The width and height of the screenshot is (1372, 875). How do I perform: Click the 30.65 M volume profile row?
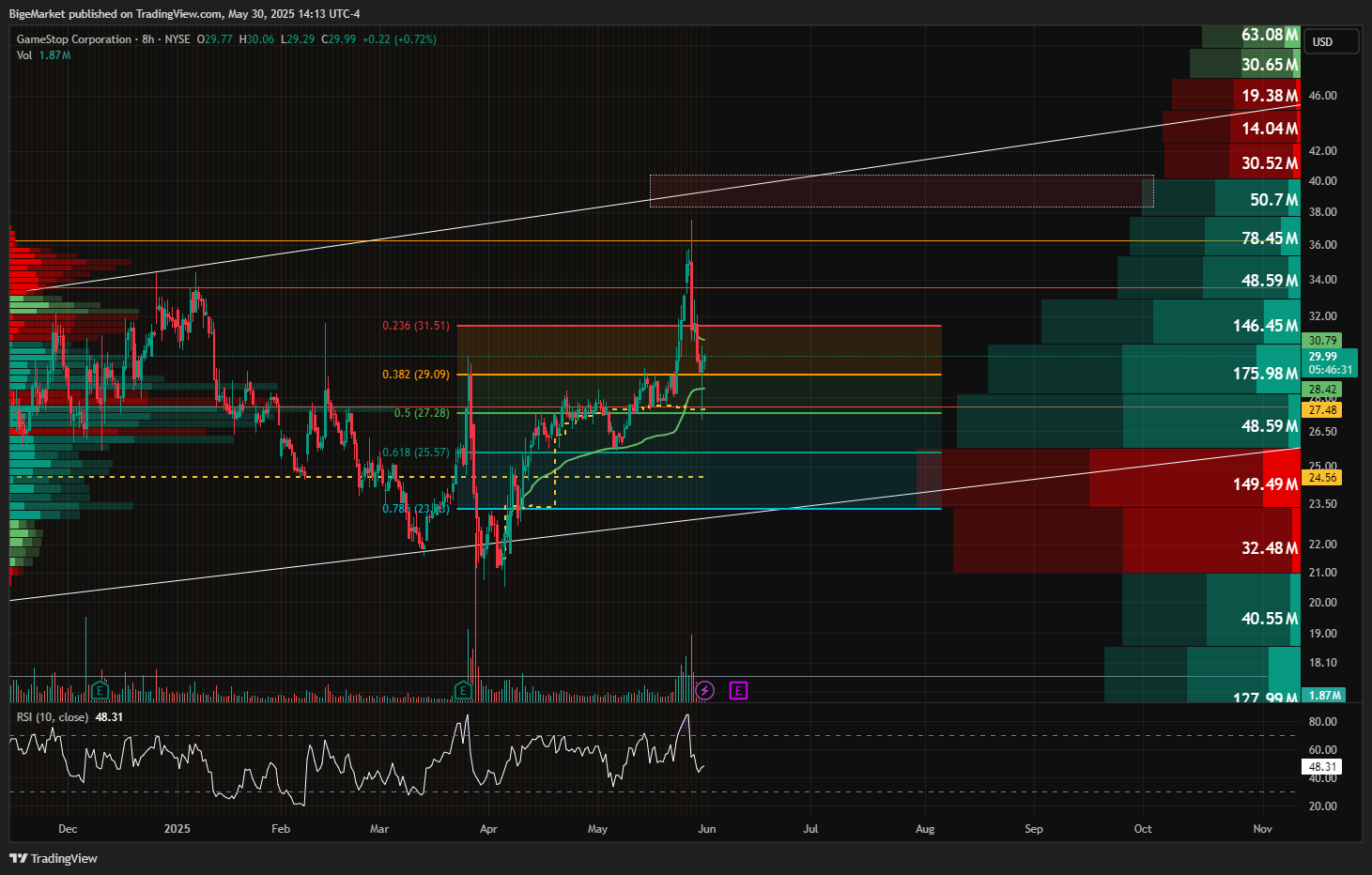(1245, 64)
